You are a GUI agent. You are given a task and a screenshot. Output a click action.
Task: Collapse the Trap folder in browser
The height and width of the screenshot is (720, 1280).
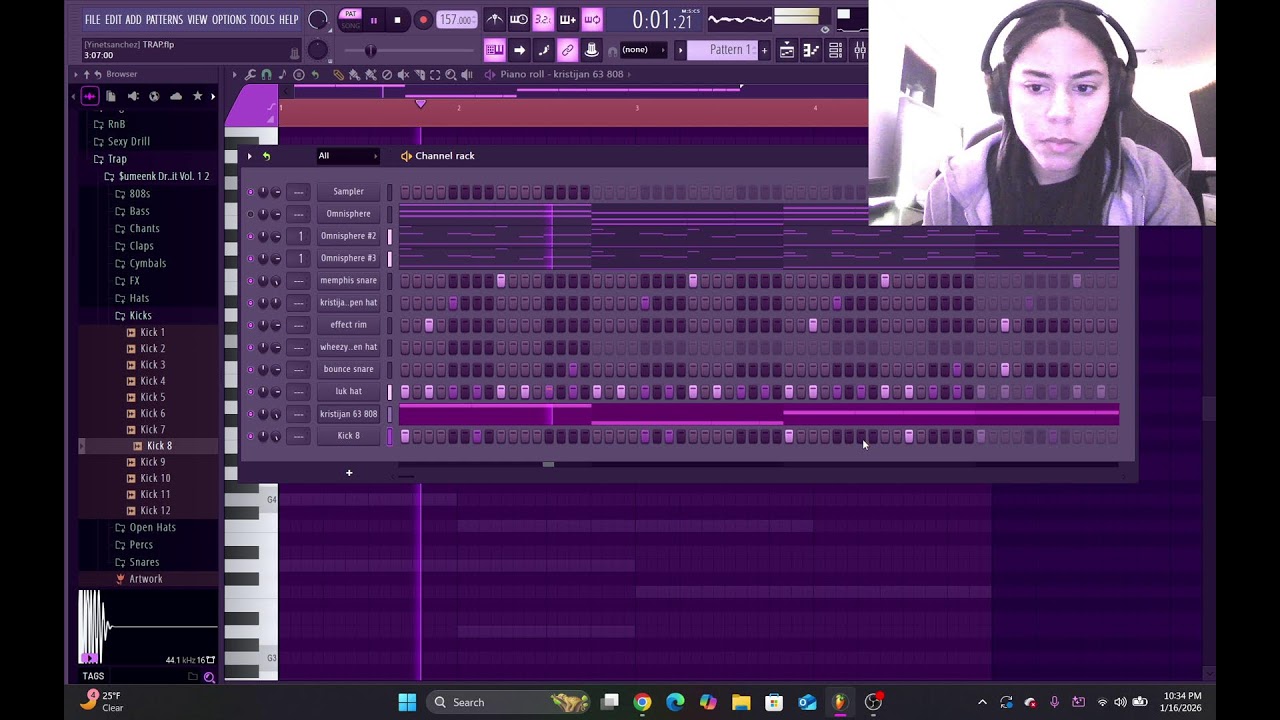(117, 159)
